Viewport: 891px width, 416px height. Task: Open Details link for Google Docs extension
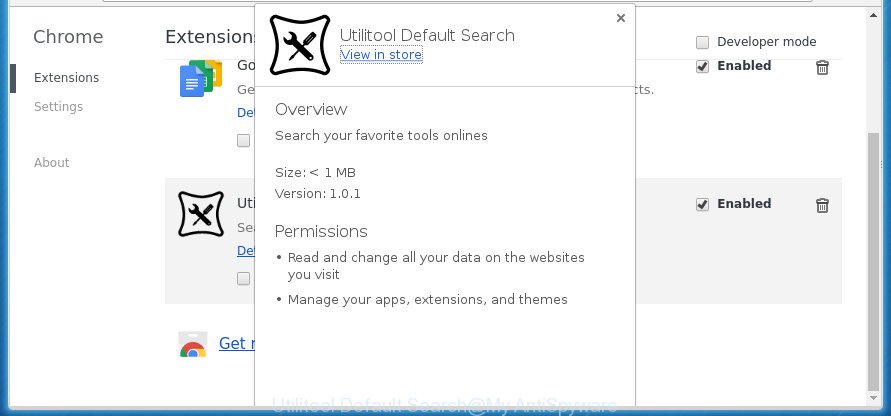click(x=245, y=113)
